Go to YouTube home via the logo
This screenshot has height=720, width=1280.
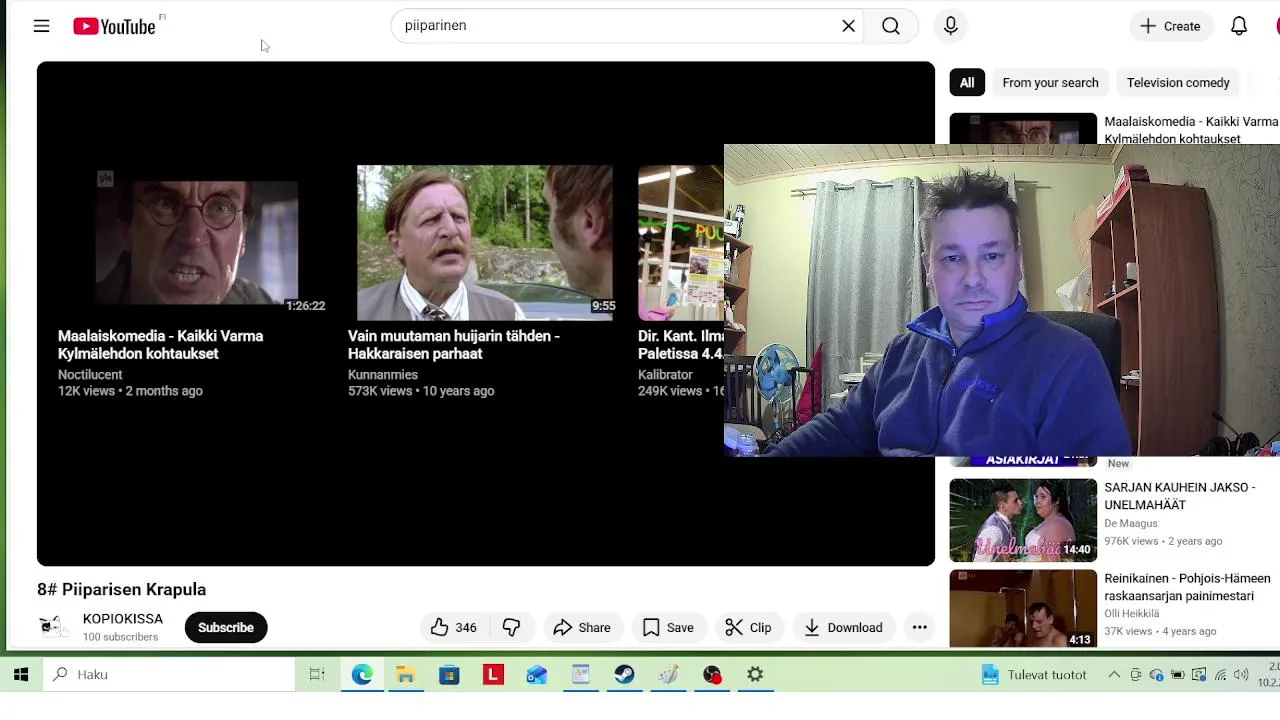115,26
